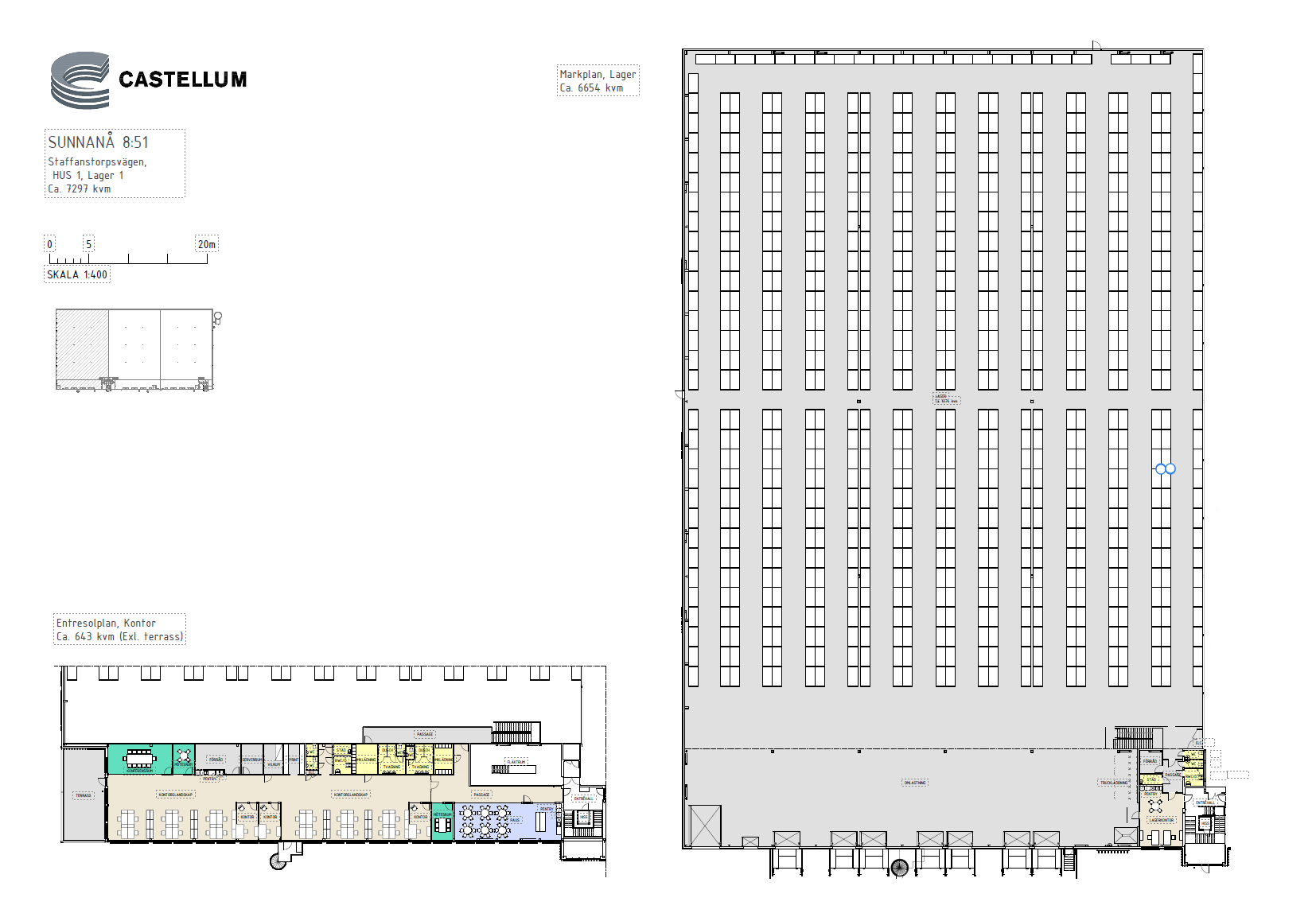Screen dimensions: 1316x921
Task: Click the Entresolplan, Kontor label
Action: (106, 624)
